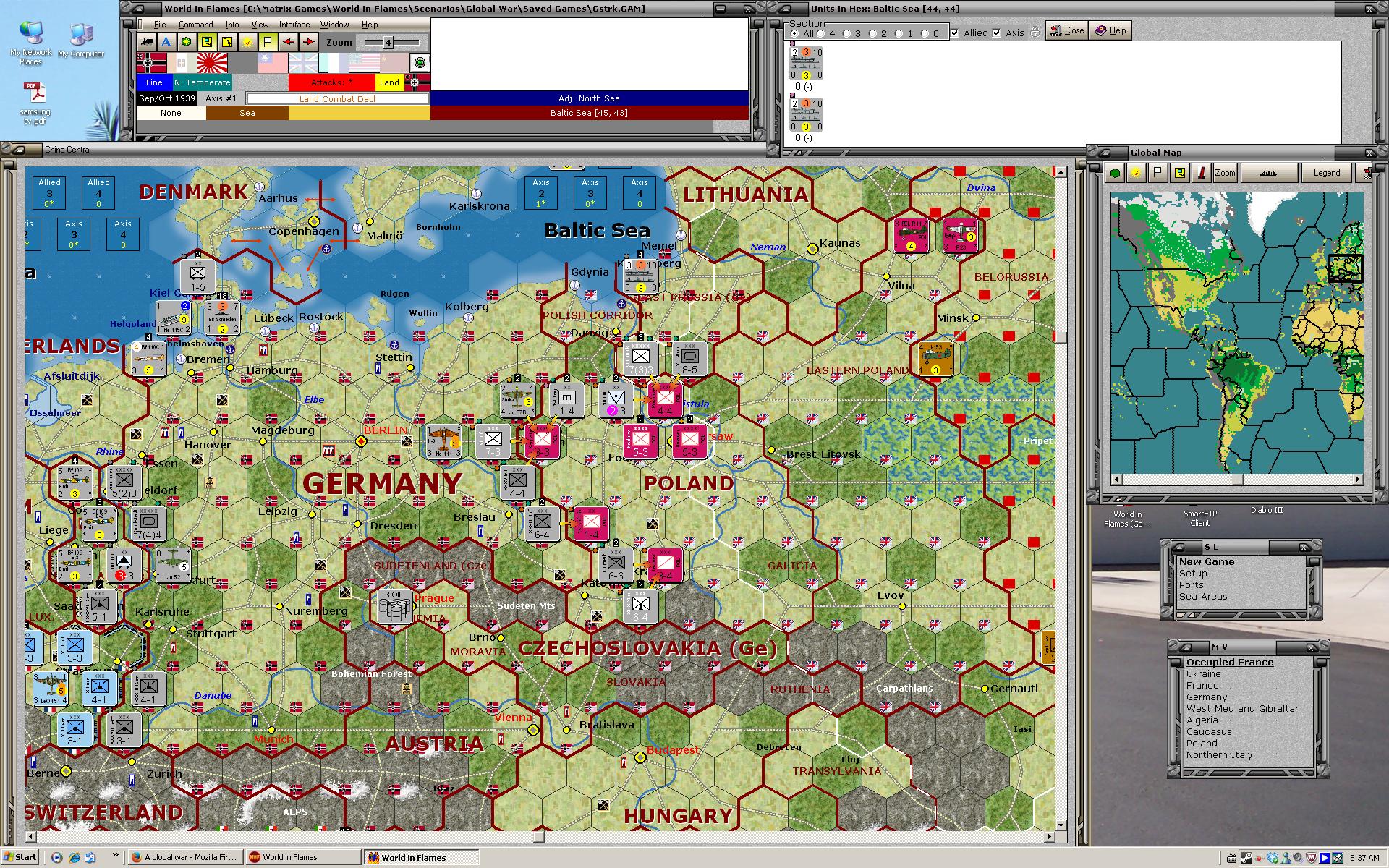Select section 3 radio button
This screenshot has width=1389, height=868.
coord(846,33)
